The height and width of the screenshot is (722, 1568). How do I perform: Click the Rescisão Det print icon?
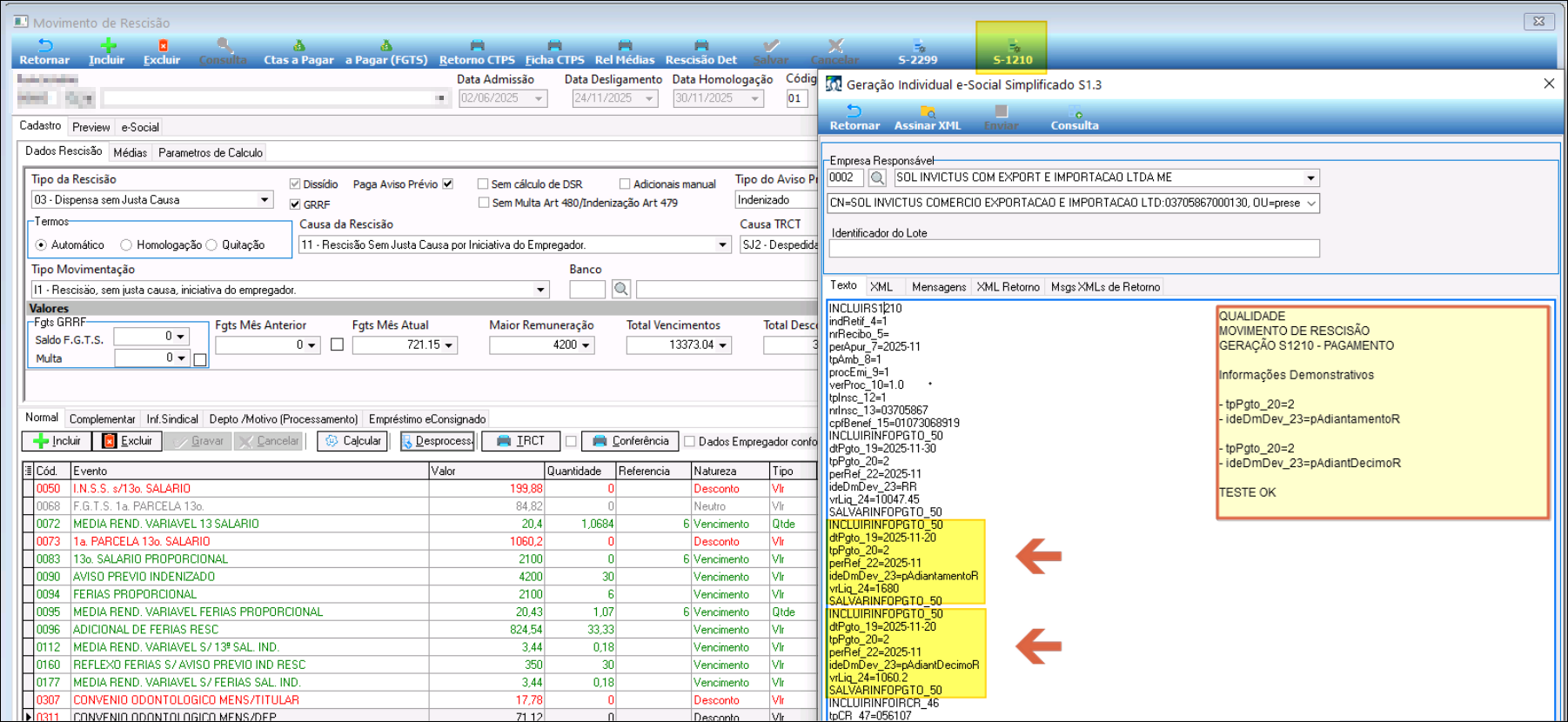click(x=700, y=50)
